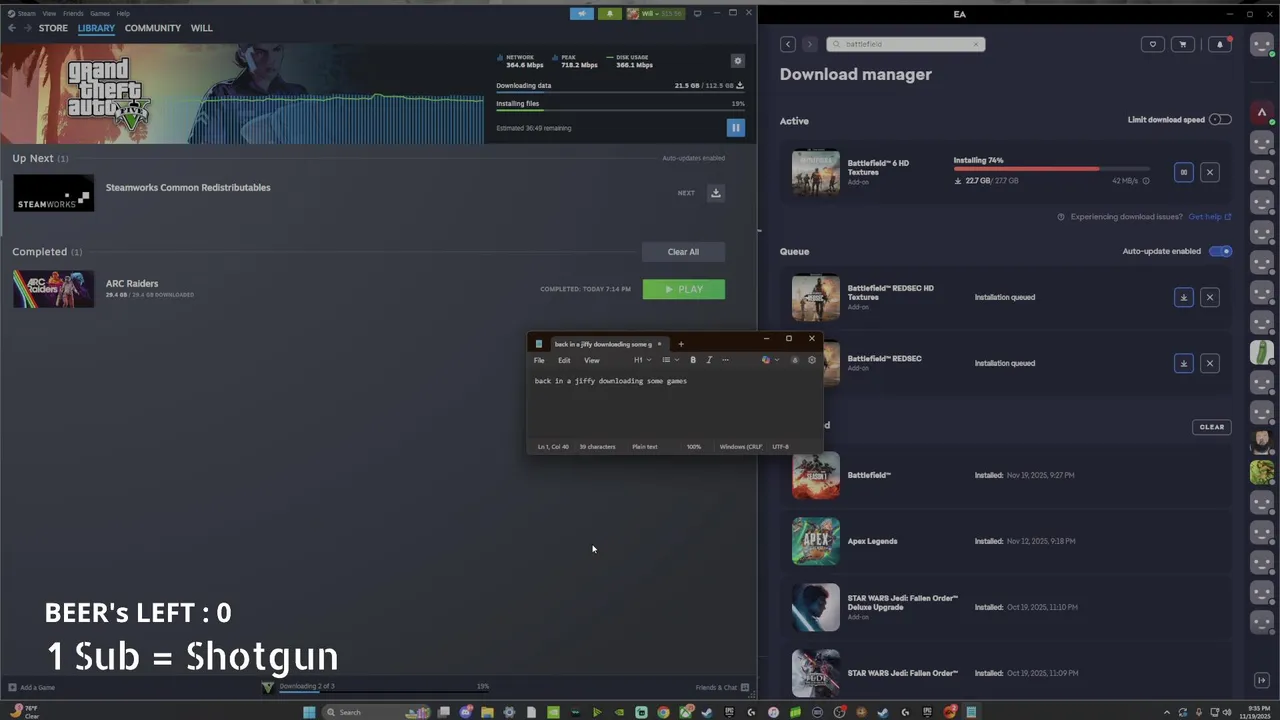This screenshot has height=720, width=1280.
Task: Clear the EA search field text
Action: pos(976,44)
